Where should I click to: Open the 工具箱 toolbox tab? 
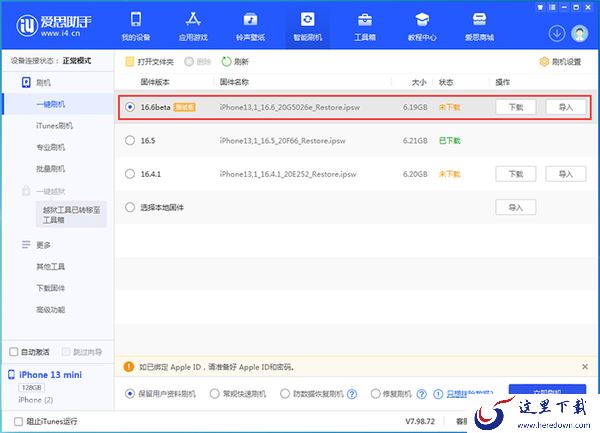click(365, 26)
